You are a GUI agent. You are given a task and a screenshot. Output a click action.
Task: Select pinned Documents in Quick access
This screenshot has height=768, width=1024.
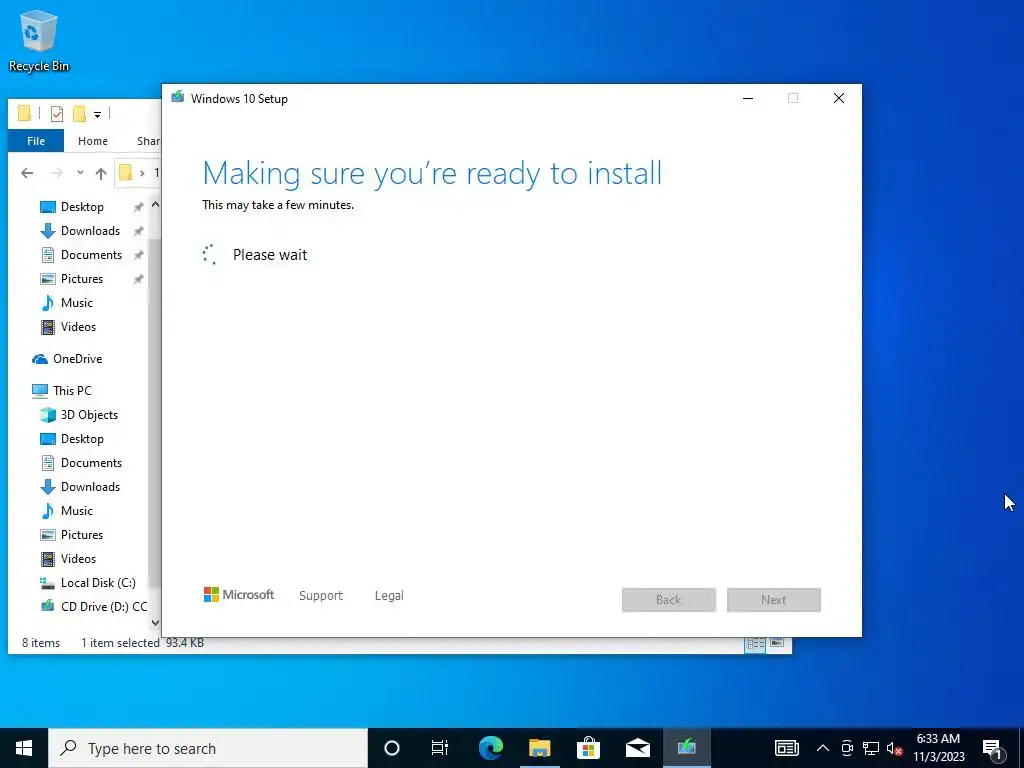click(91, 255)
